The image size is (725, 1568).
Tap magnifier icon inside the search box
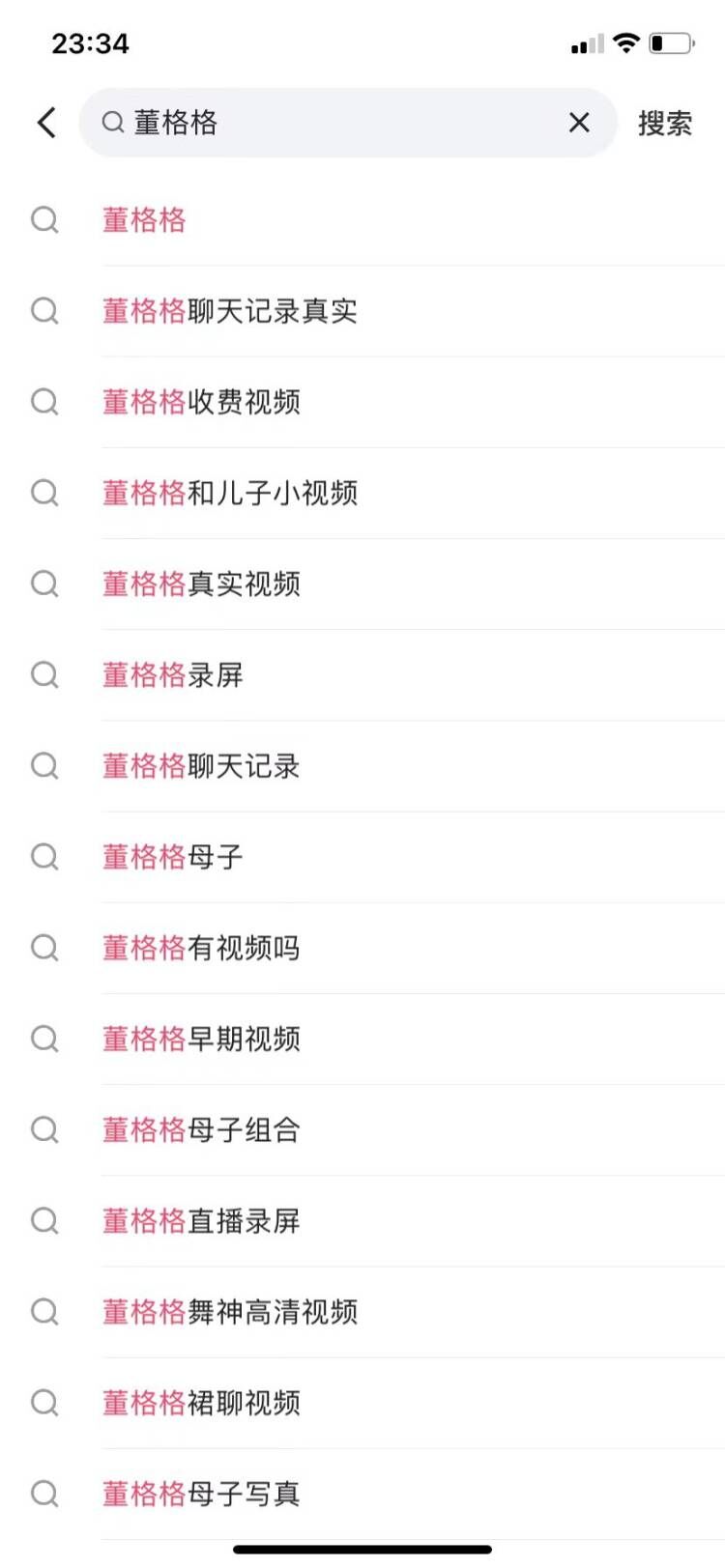coord(113,123)
